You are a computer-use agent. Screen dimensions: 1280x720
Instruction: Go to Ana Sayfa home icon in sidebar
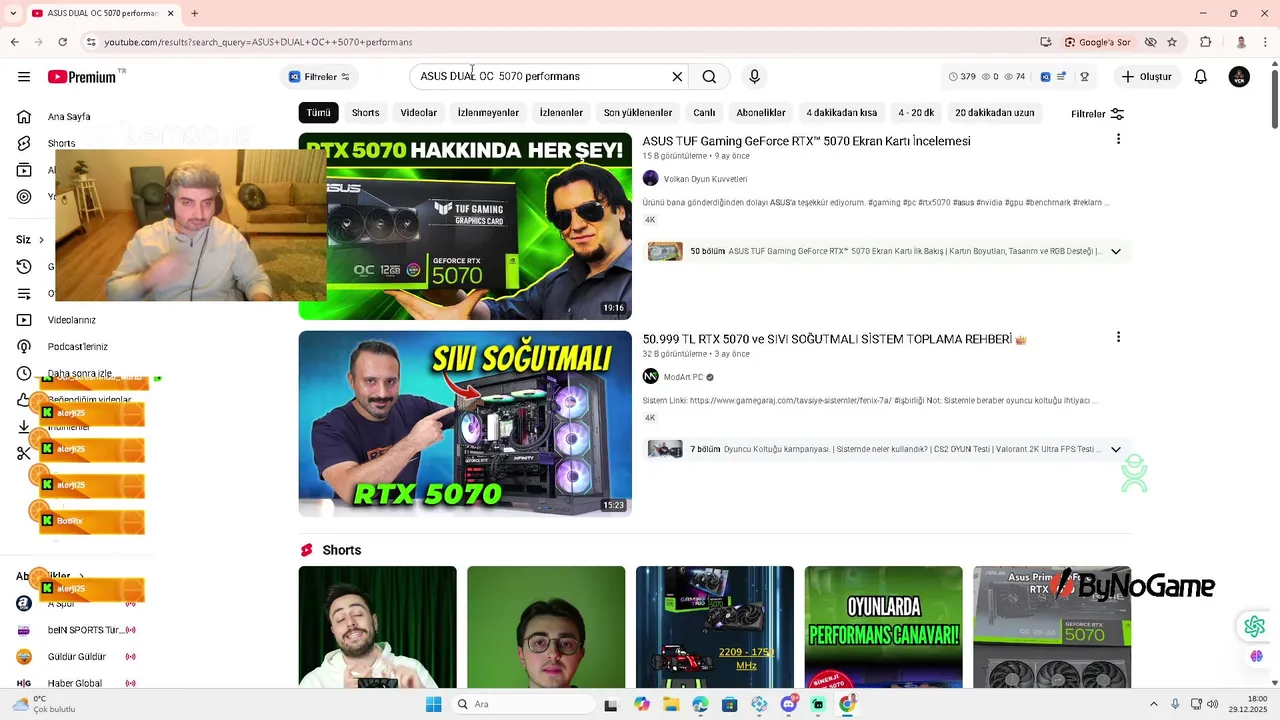24,117
